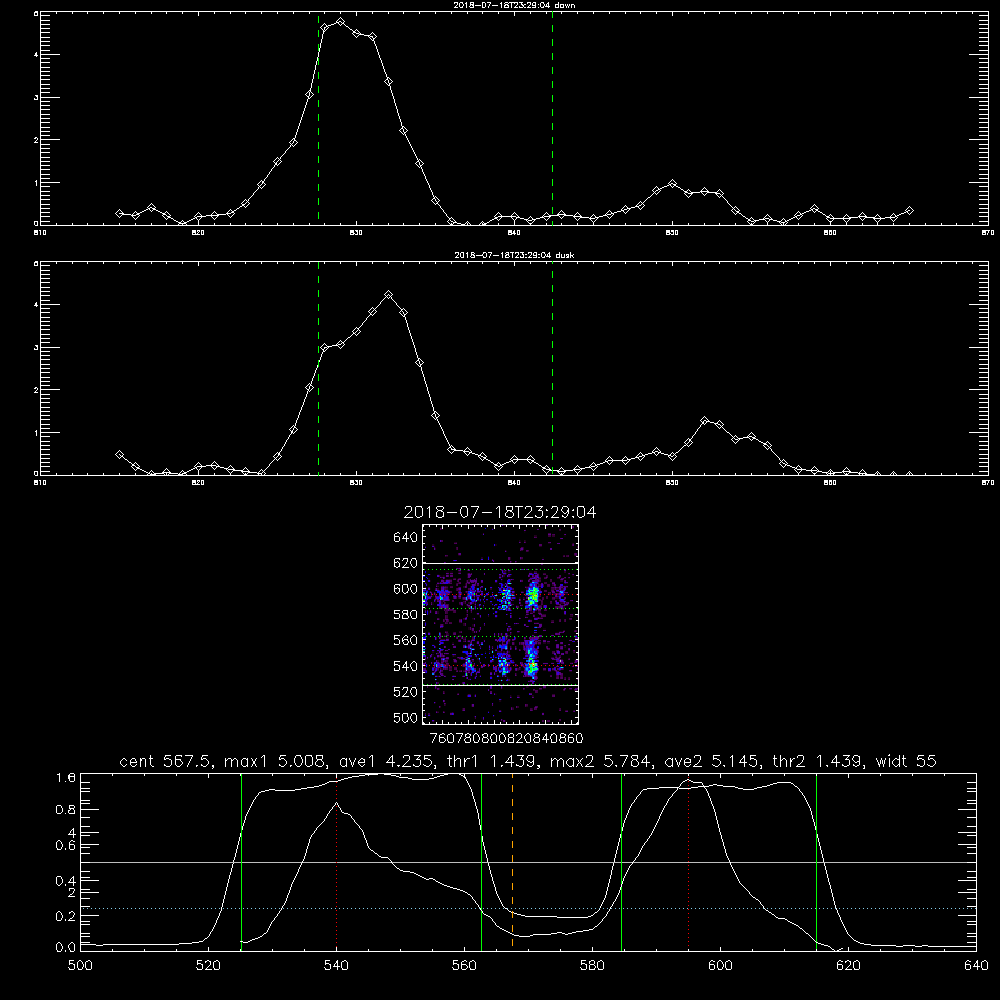This screenshot has width=1000, height=1000.
Task: Click the '2018-07-18T23:29:04 dusk' plot title
Action: point(514,255)
